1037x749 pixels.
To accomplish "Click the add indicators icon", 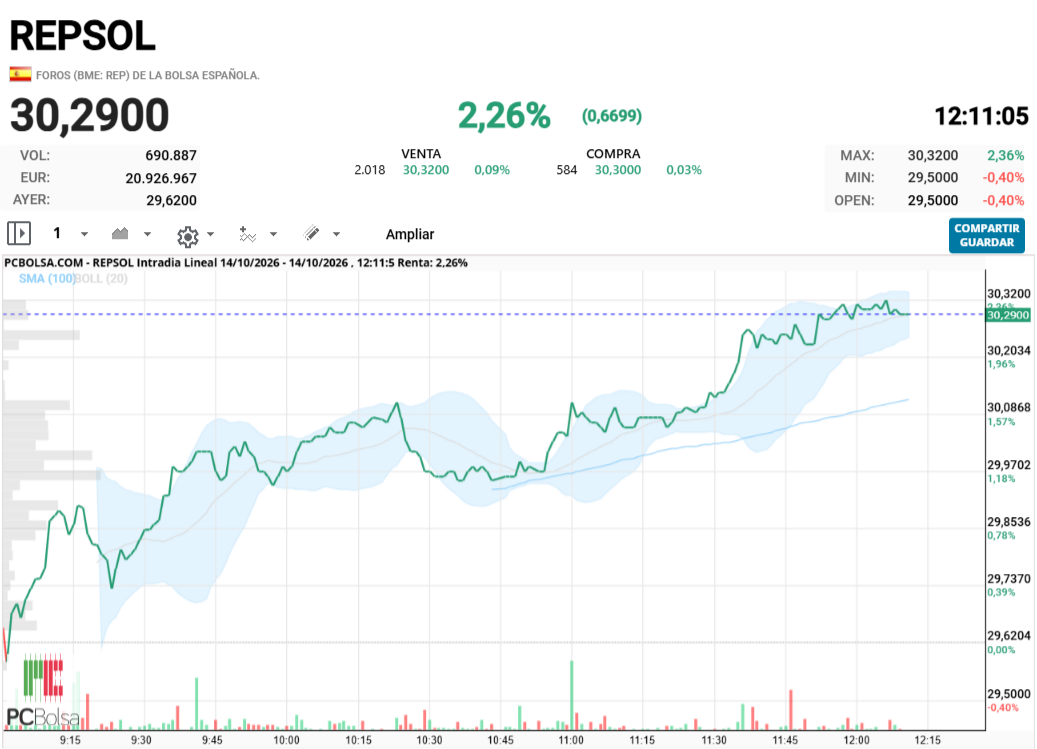I will pos(247,234).
